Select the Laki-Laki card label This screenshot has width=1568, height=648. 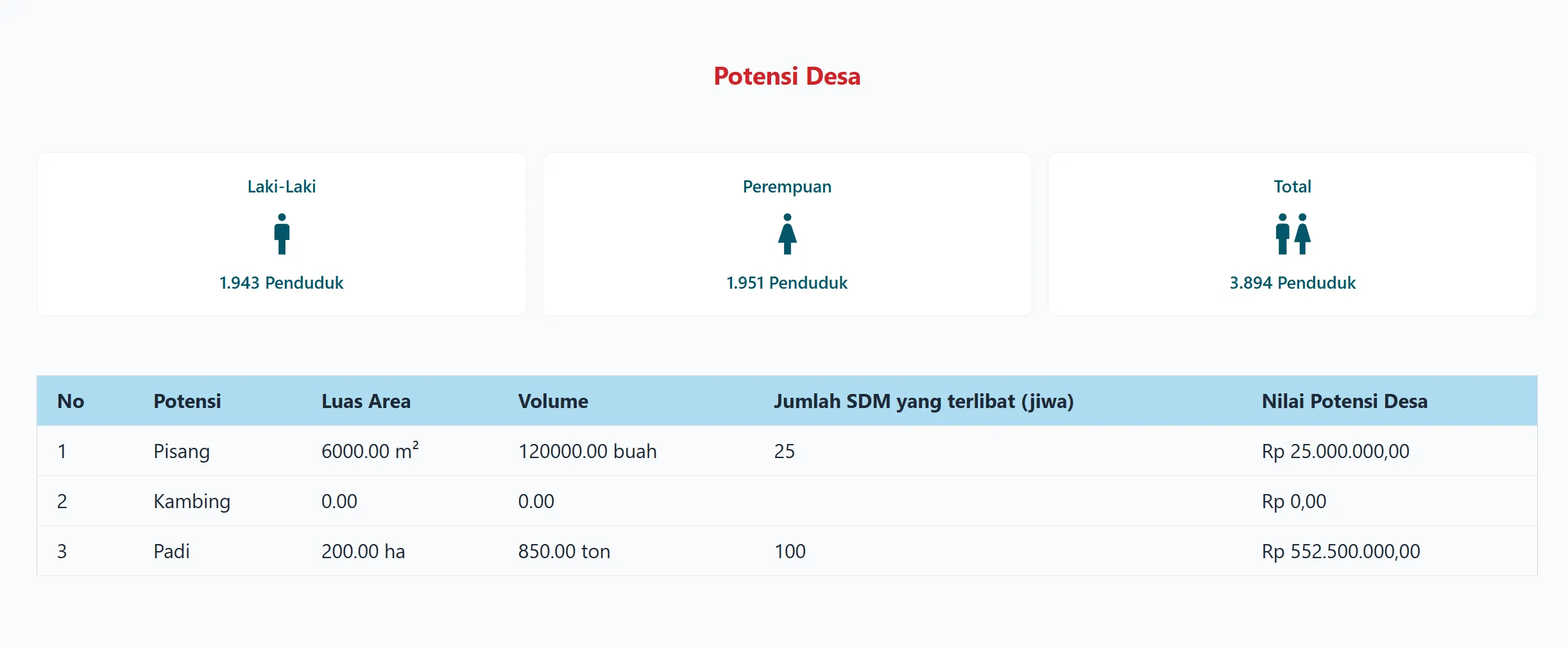click(x=282, y=187)
